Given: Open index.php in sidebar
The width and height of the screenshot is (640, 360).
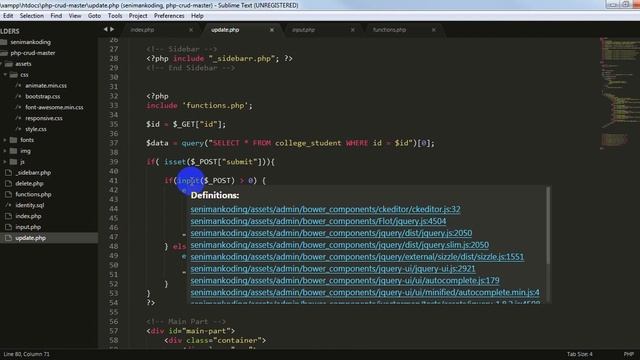Looking at the screenshot, I should pos(28,216).
